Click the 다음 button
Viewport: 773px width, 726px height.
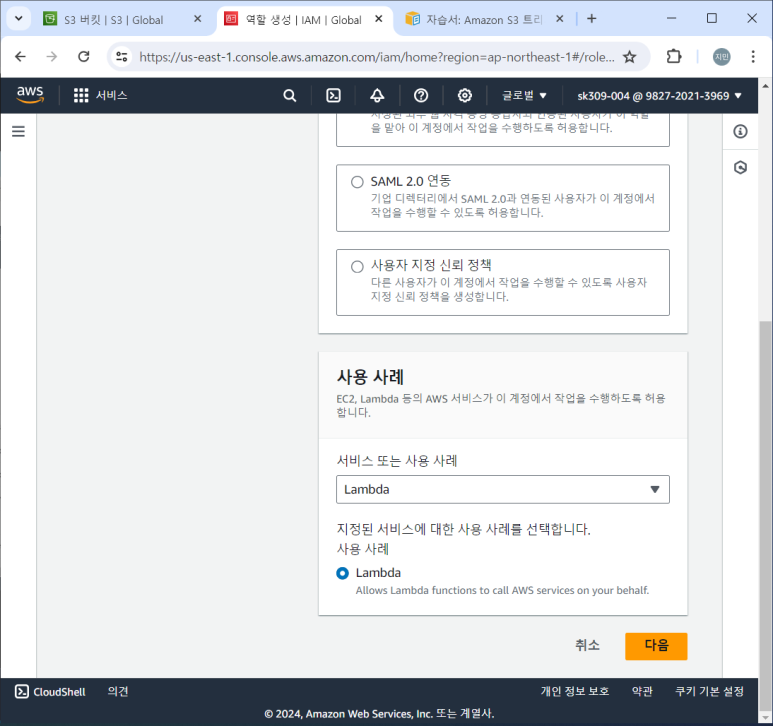tap(656, 646)
